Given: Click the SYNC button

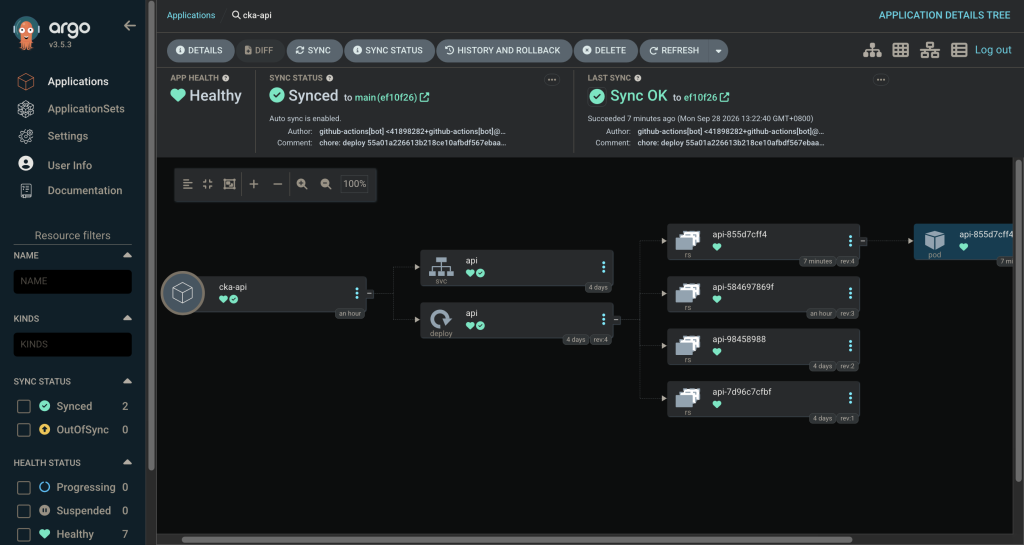Looking at the screenshot, I should click(313, 50).
